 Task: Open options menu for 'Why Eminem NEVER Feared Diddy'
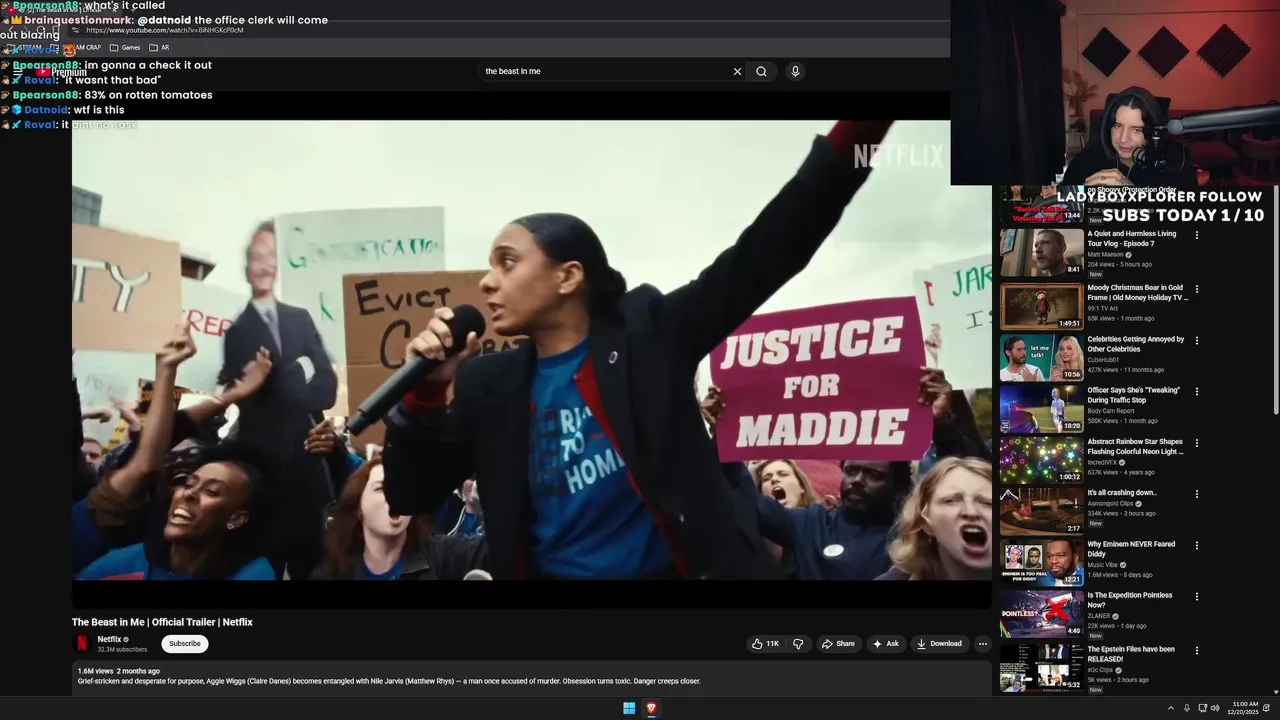point(1197,546)
